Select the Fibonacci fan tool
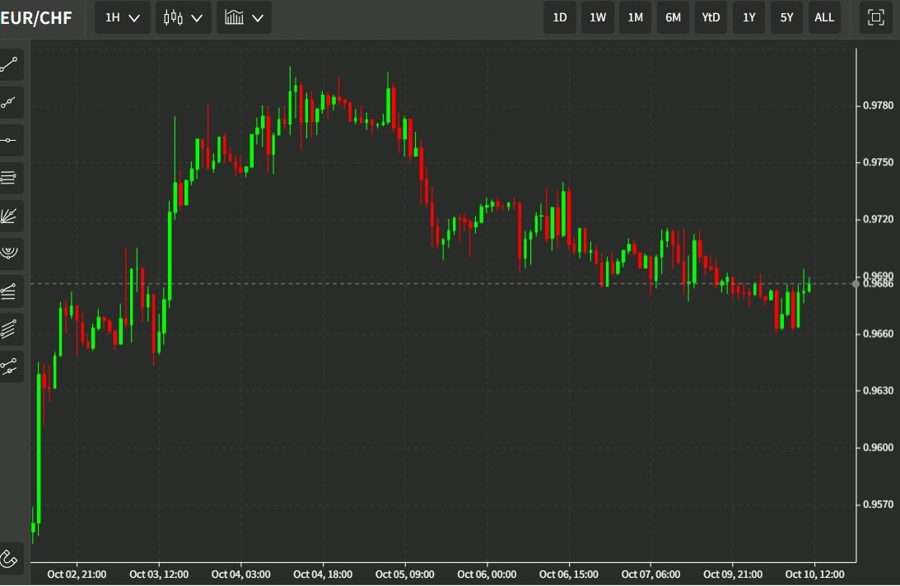900x586 pixels. [10, 216]
